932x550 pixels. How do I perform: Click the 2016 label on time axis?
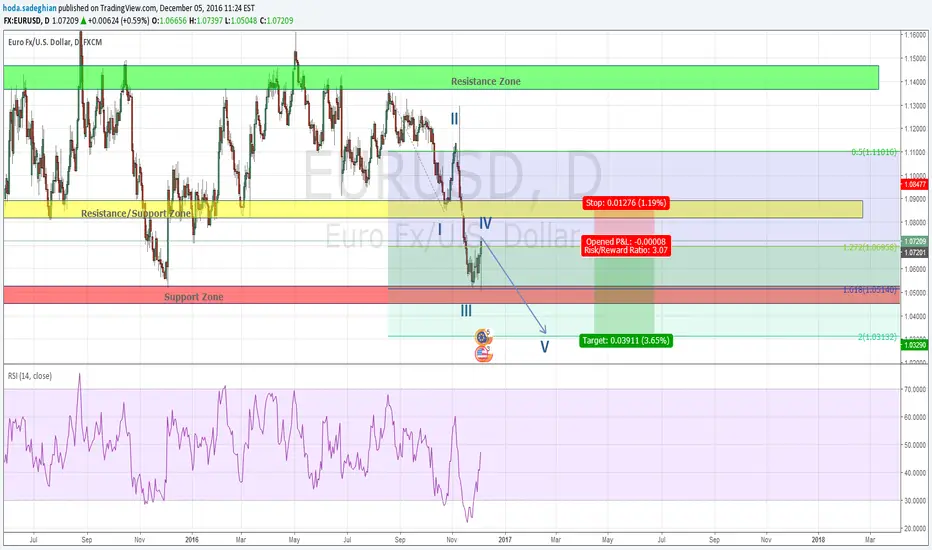pos(191,540)
